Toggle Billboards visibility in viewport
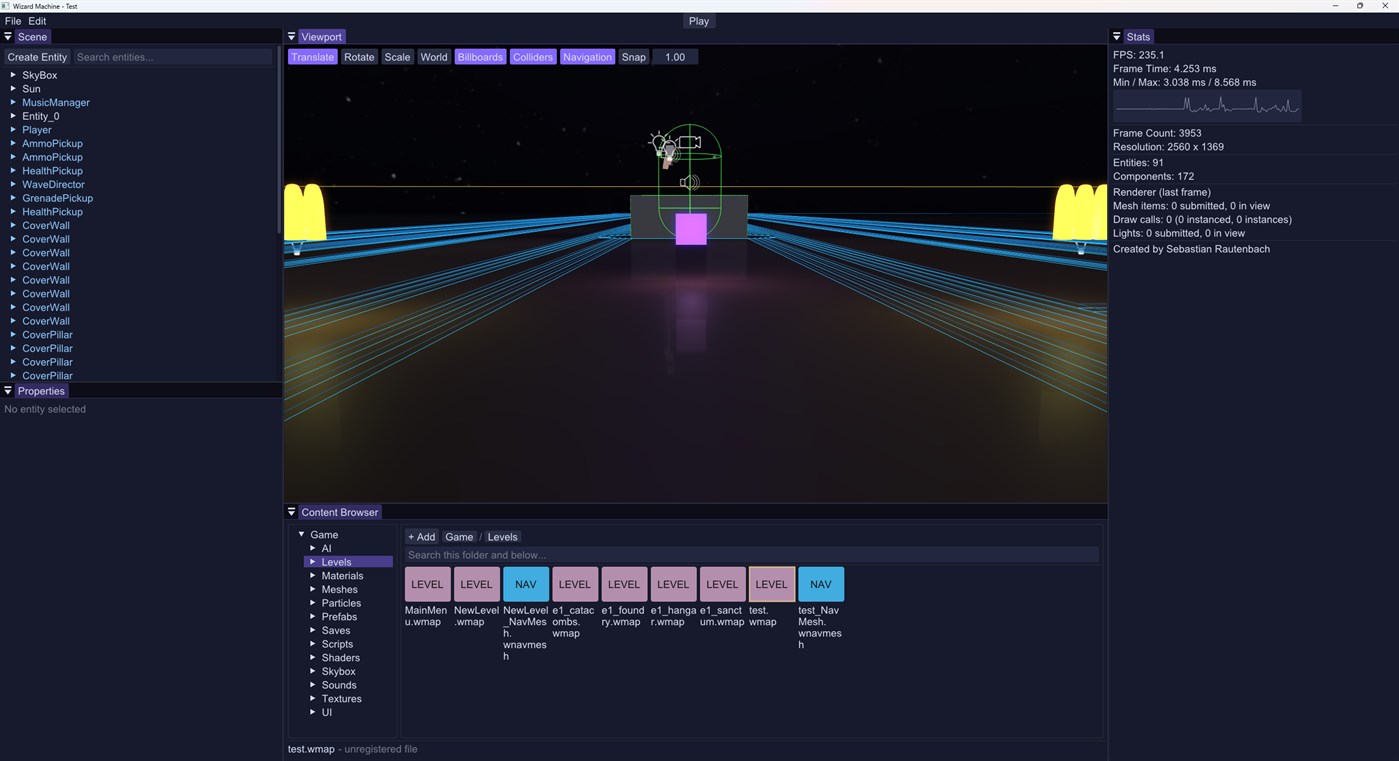The image size is (1399, 761). tap(480, 57)
